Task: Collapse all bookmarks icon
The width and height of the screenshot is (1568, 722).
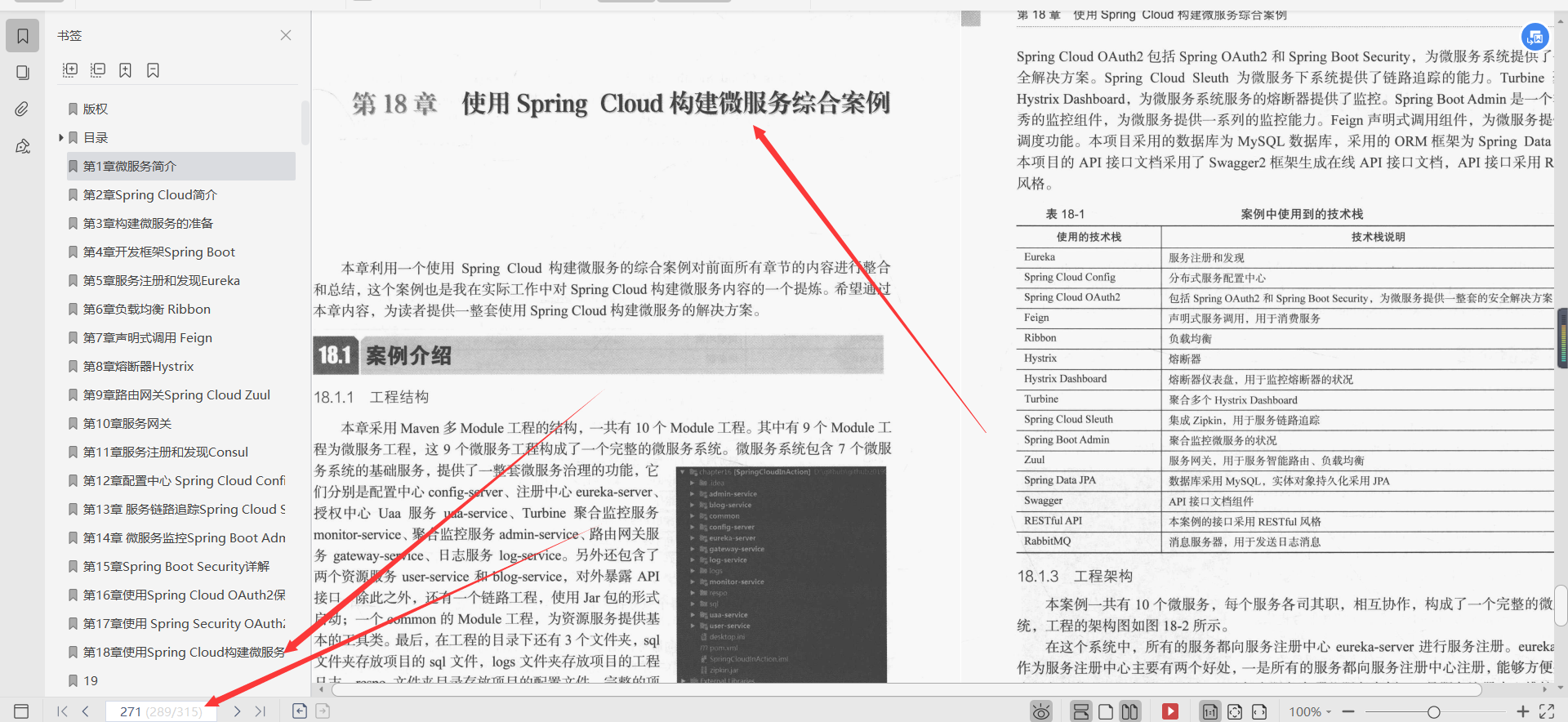Action: point(98,70)
